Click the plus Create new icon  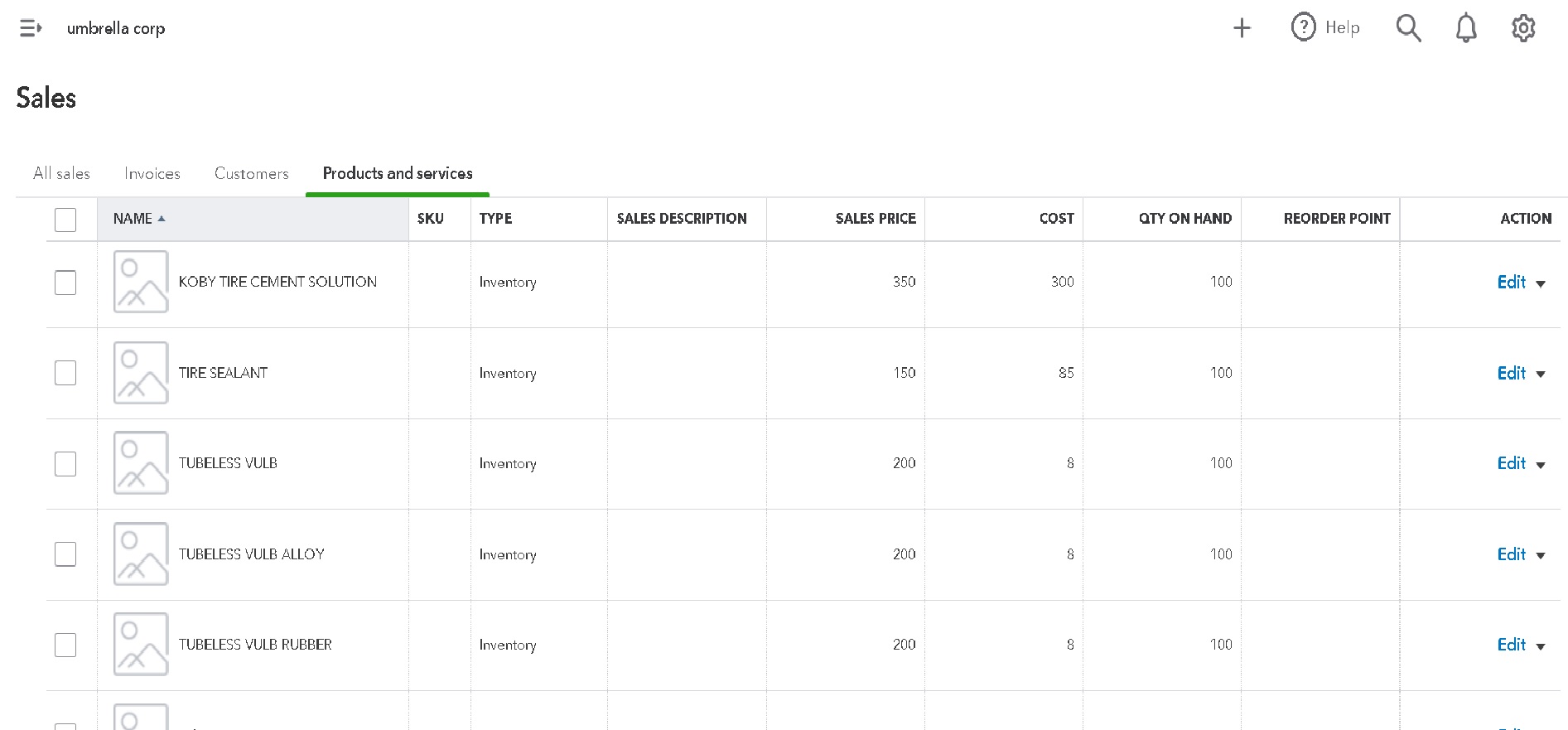click(1242, 28)
